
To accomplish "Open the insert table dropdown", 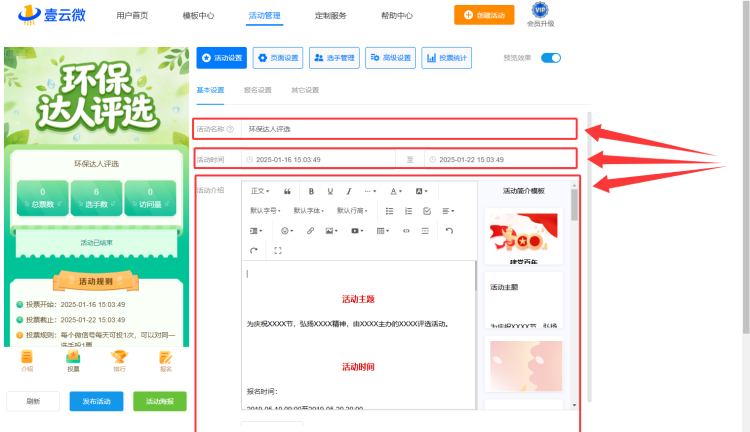I will pos(383,231).
